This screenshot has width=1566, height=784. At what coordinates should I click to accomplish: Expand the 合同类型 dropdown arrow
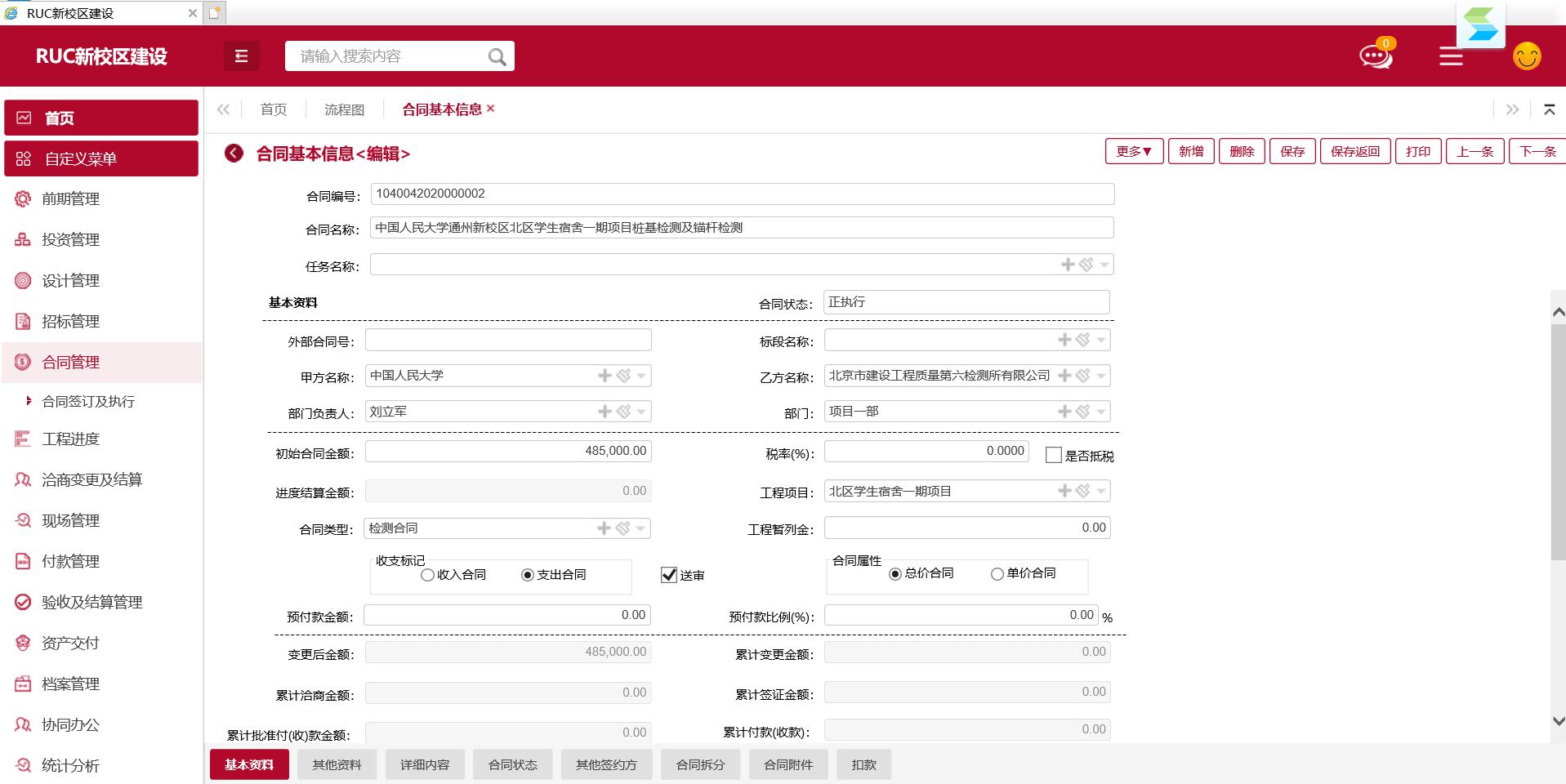click(x=641, y=528)
